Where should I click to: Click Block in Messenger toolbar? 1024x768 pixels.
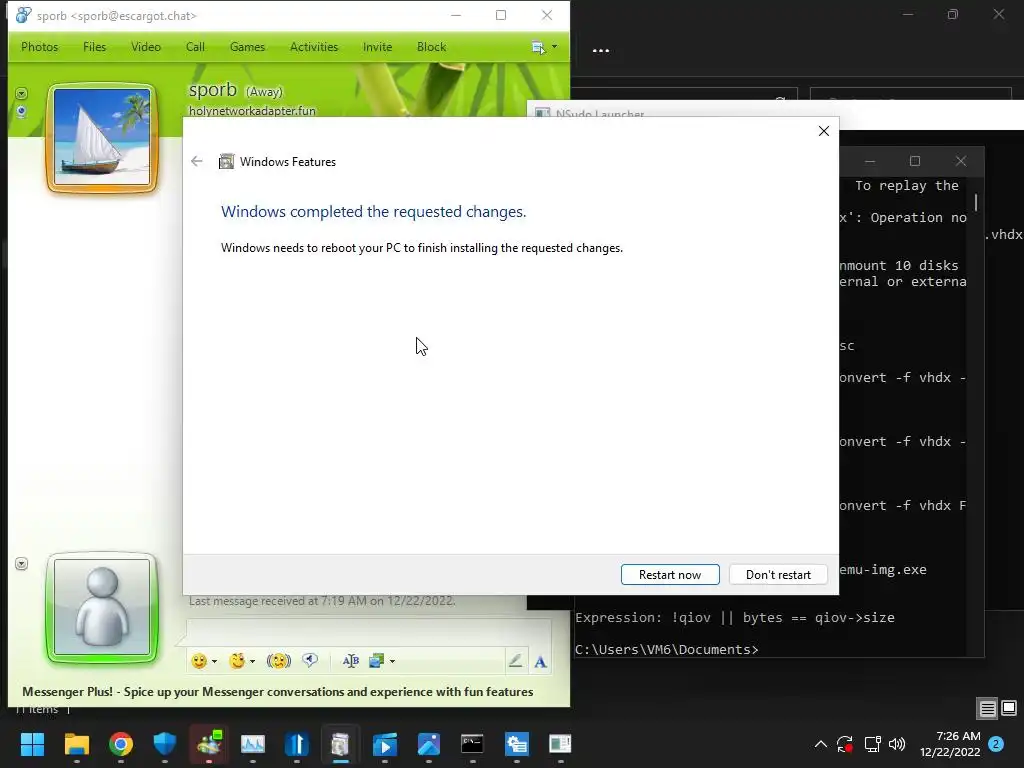click(431, 47)
